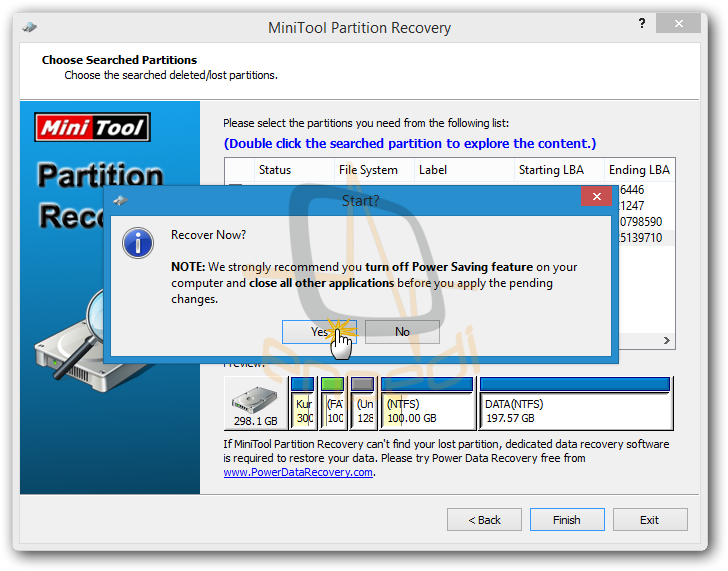Confirm recovery by clicking Yes
The image size is (728, 571).
tap(319, 331)
